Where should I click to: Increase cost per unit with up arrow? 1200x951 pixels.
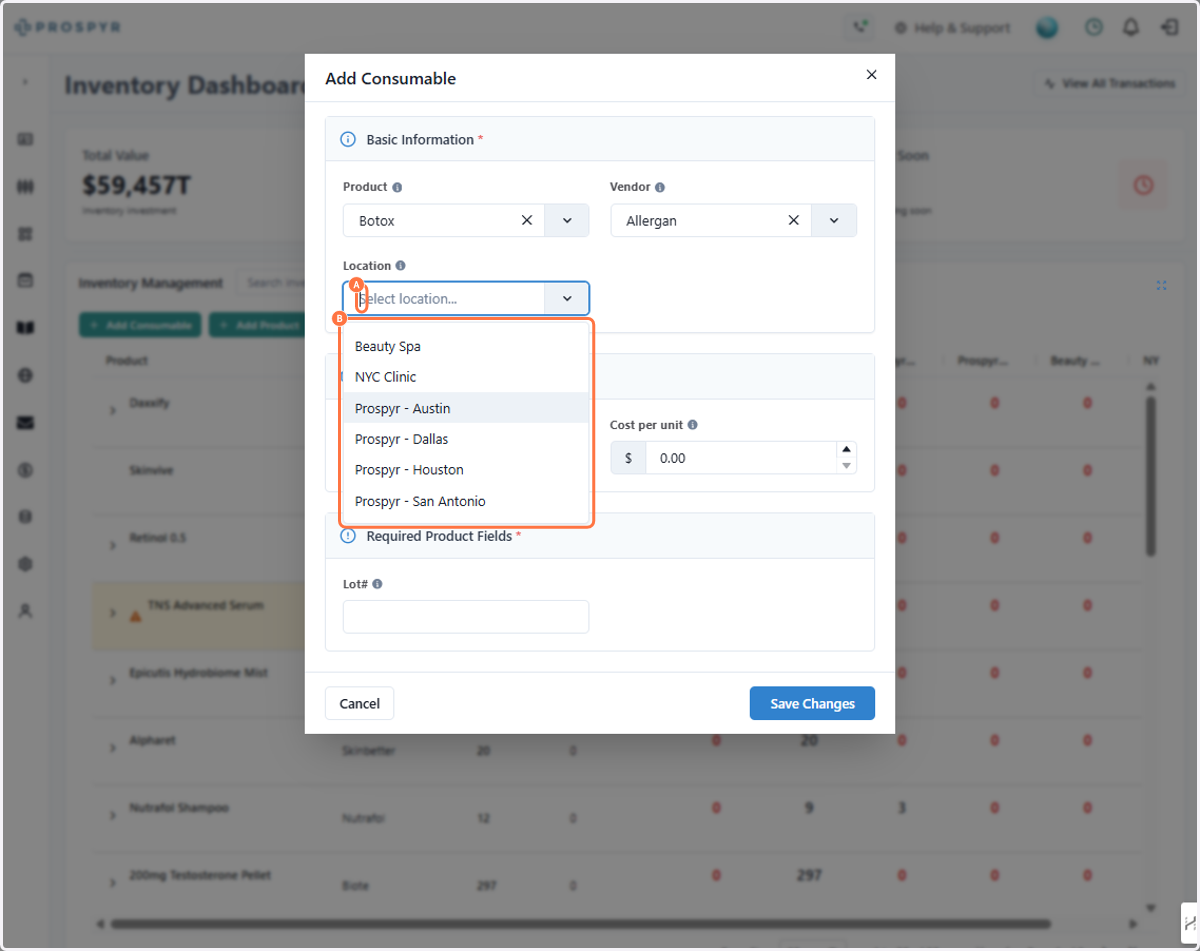tap(847, 450)
